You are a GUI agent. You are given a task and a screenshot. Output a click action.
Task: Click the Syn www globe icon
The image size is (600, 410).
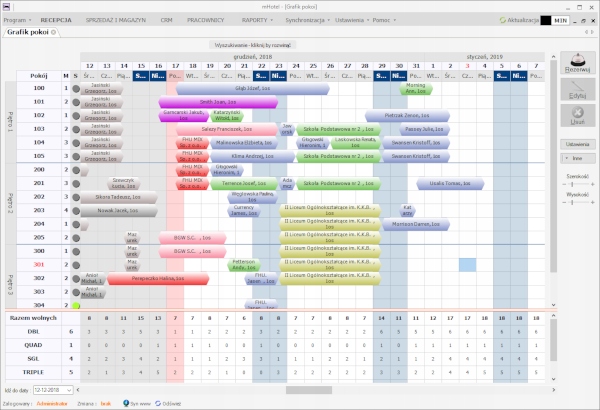(x=126, y=403)
